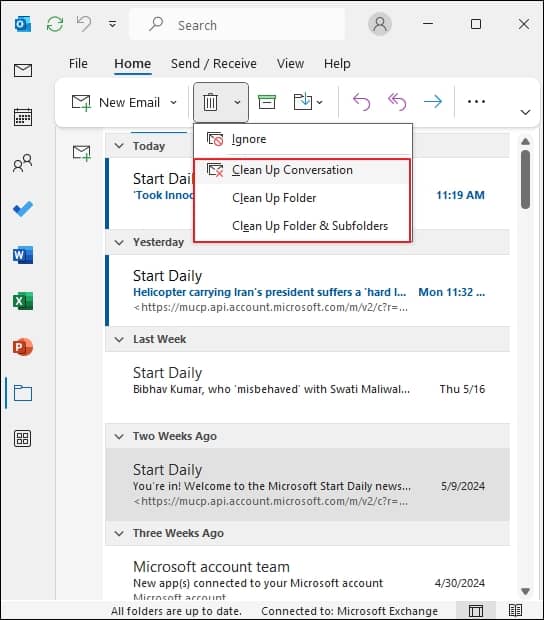Collapse the Two Weeks Ago group
Screen dimensions: 544x620
point(119,436)
